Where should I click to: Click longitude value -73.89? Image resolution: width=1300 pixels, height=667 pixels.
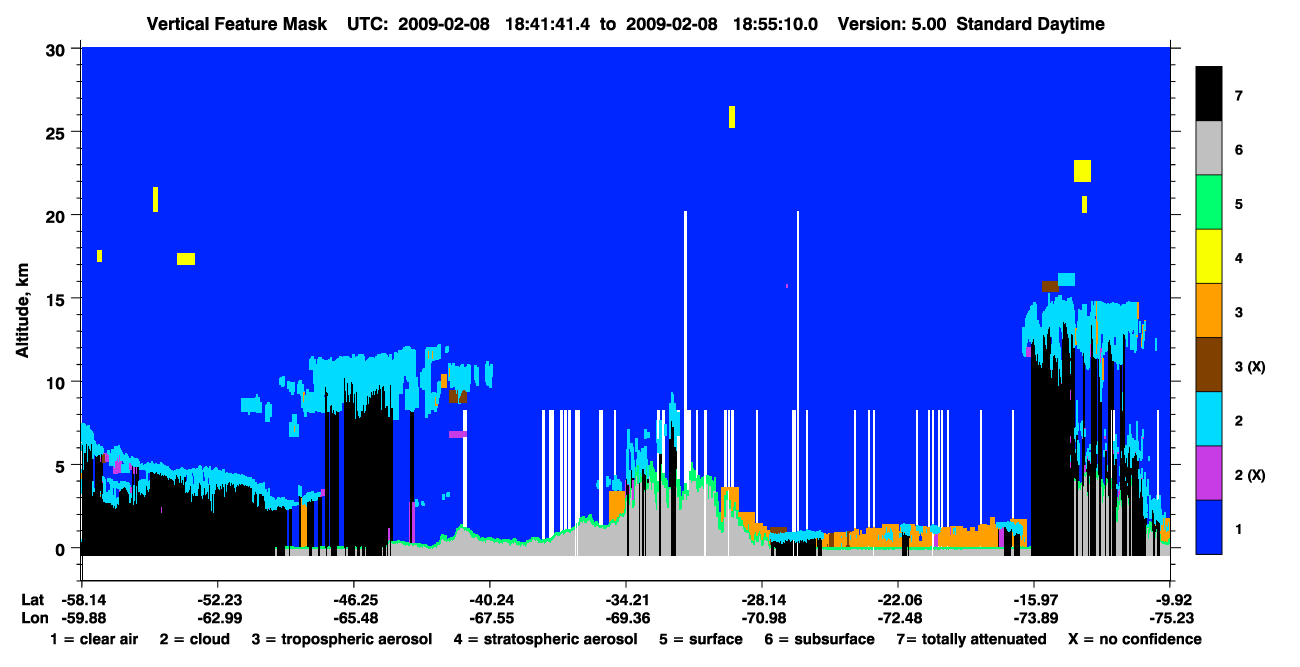(1033, 618)
